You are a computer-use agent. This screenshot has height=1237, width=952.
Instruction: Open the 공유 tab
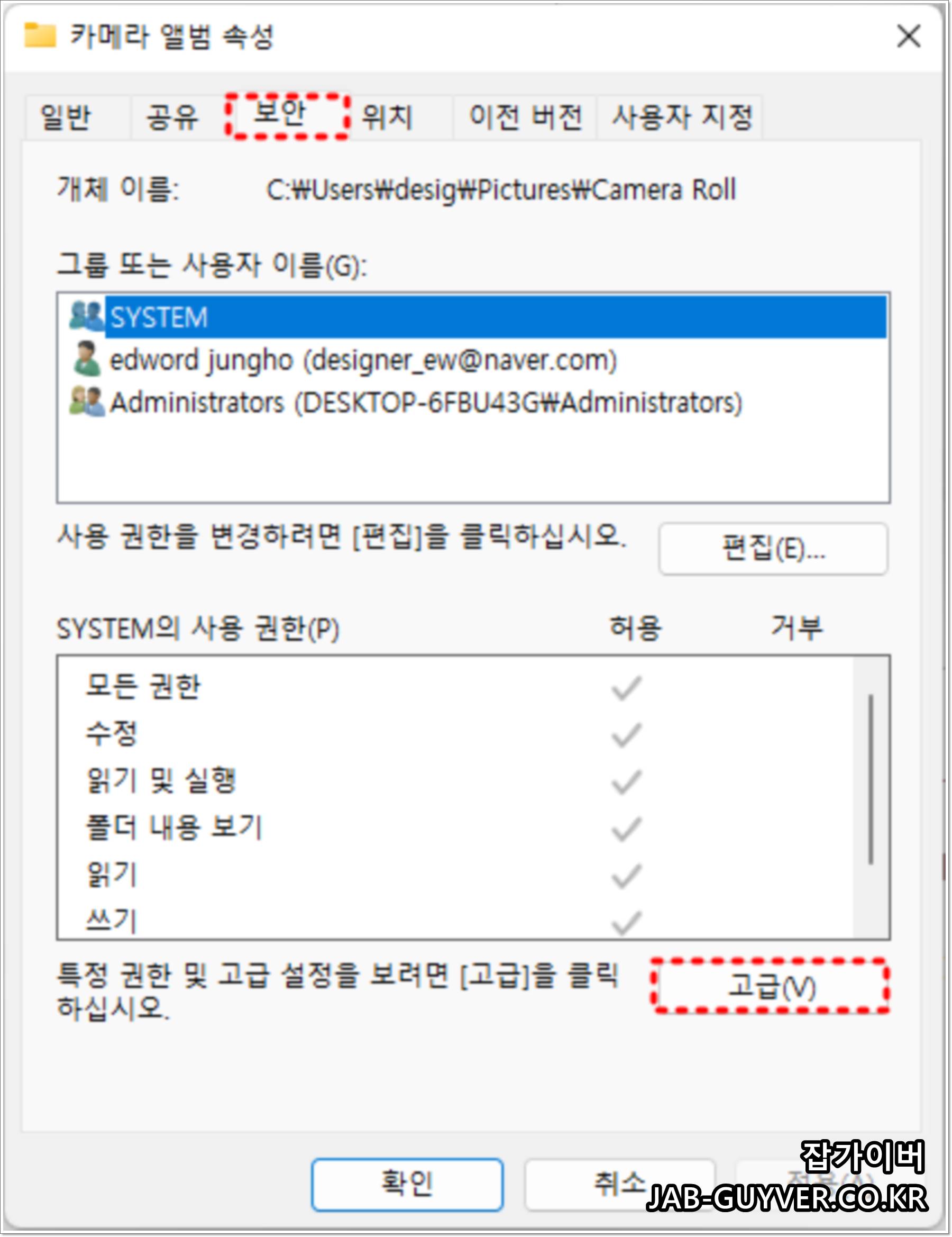point(172,117)
